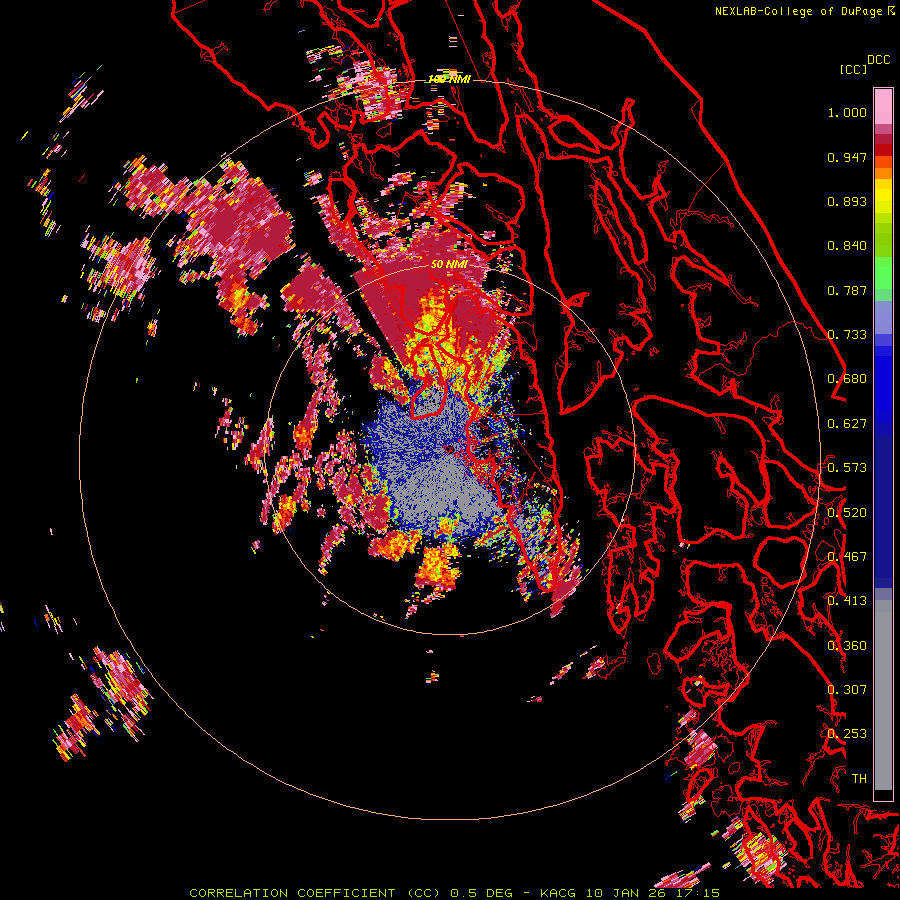Click the 0.307 legend value
The height and width of the screenshot is (900, 900).
847,690
